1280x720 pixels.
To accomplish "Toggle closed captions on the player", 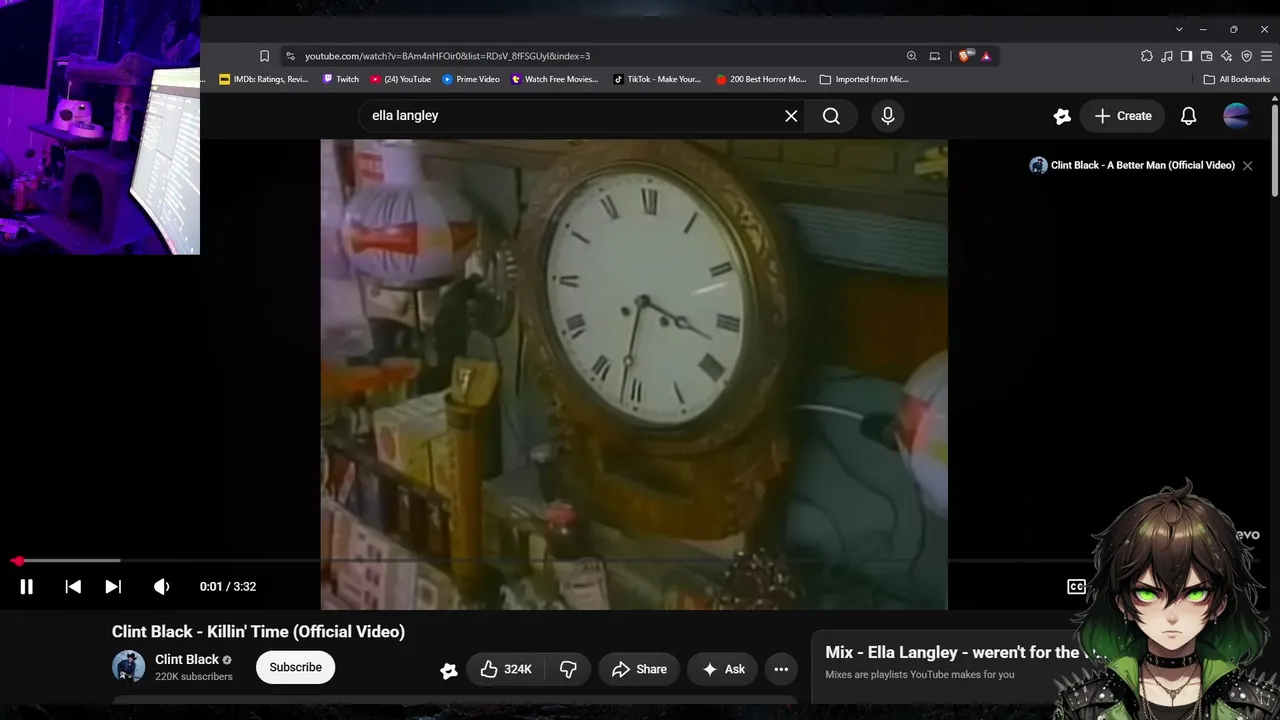I will tap(1076, 587).
